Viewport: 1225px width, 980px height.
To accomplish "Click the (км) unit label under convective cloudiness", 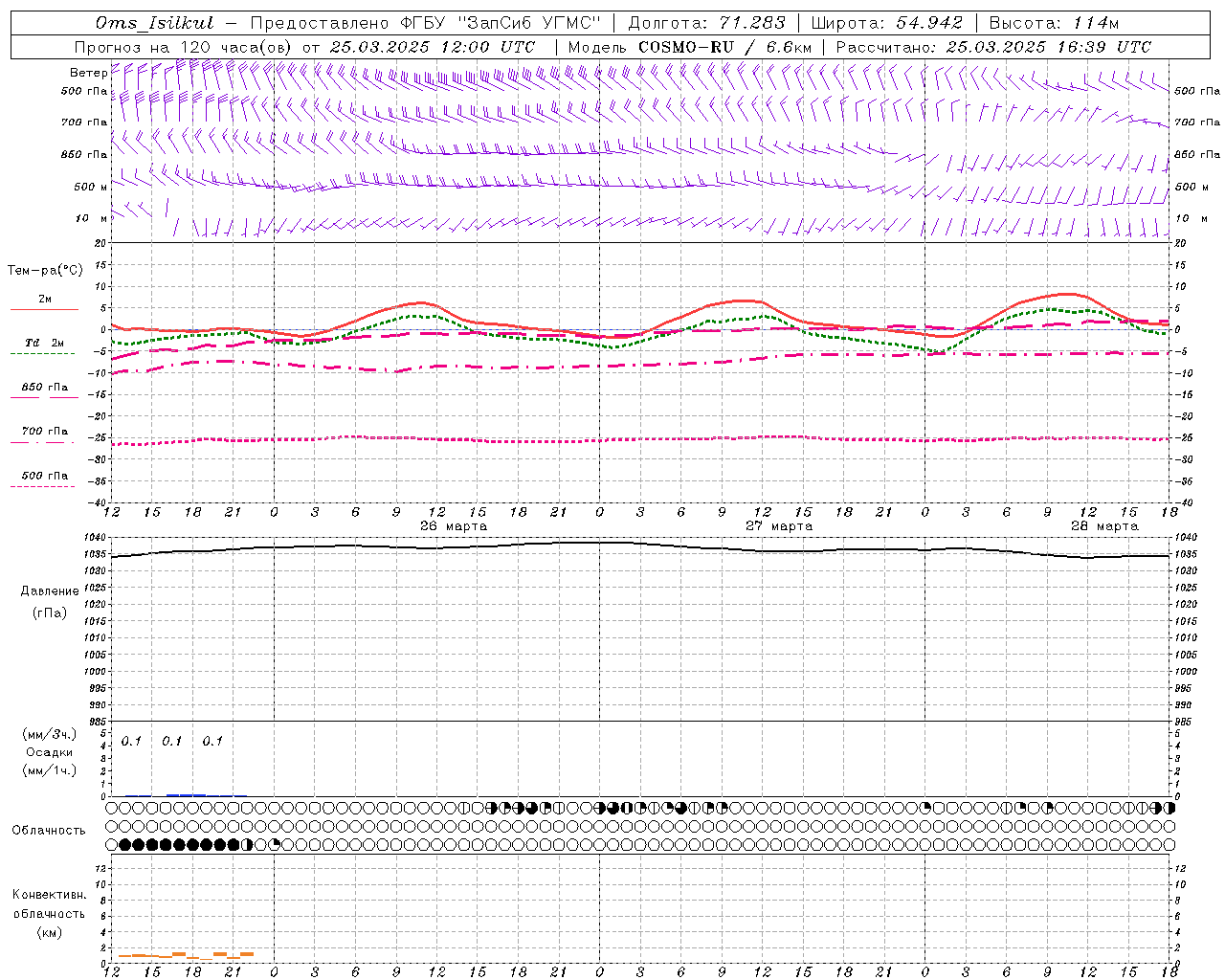I will click(x=49, y=932).
